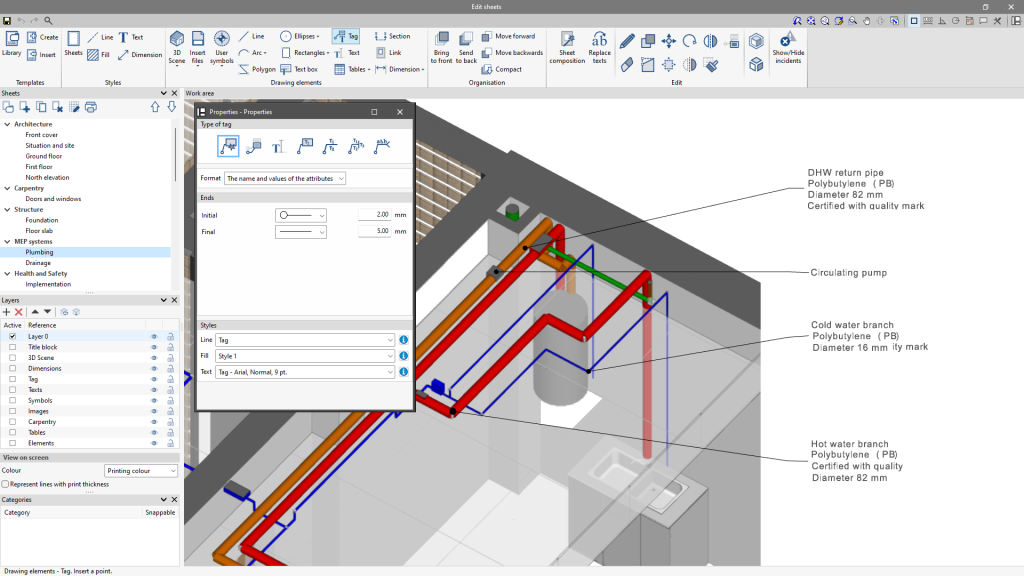Check Represent lines with print thickness
Image resolution: width=1024 pixels, height=576 pixels.
click(x=5, y=484)
